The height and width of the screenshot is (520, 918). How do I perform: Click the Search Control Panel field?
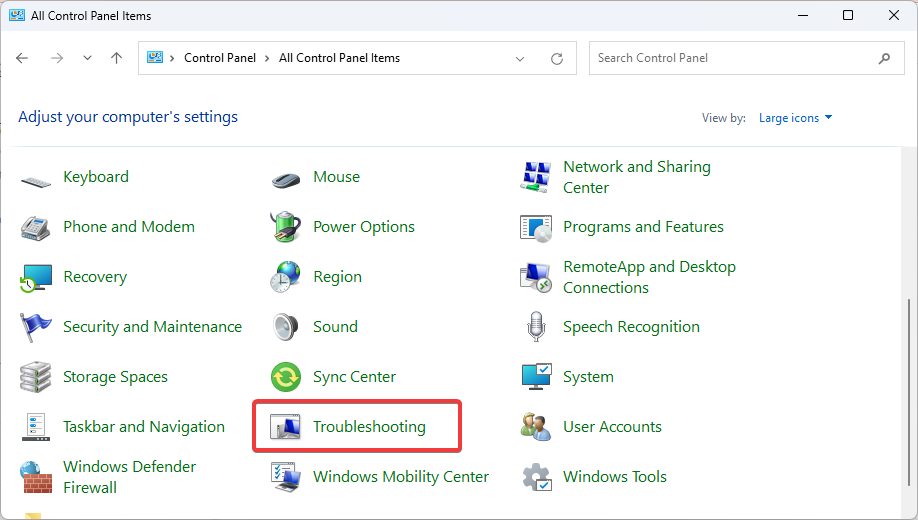pos(746,58)
